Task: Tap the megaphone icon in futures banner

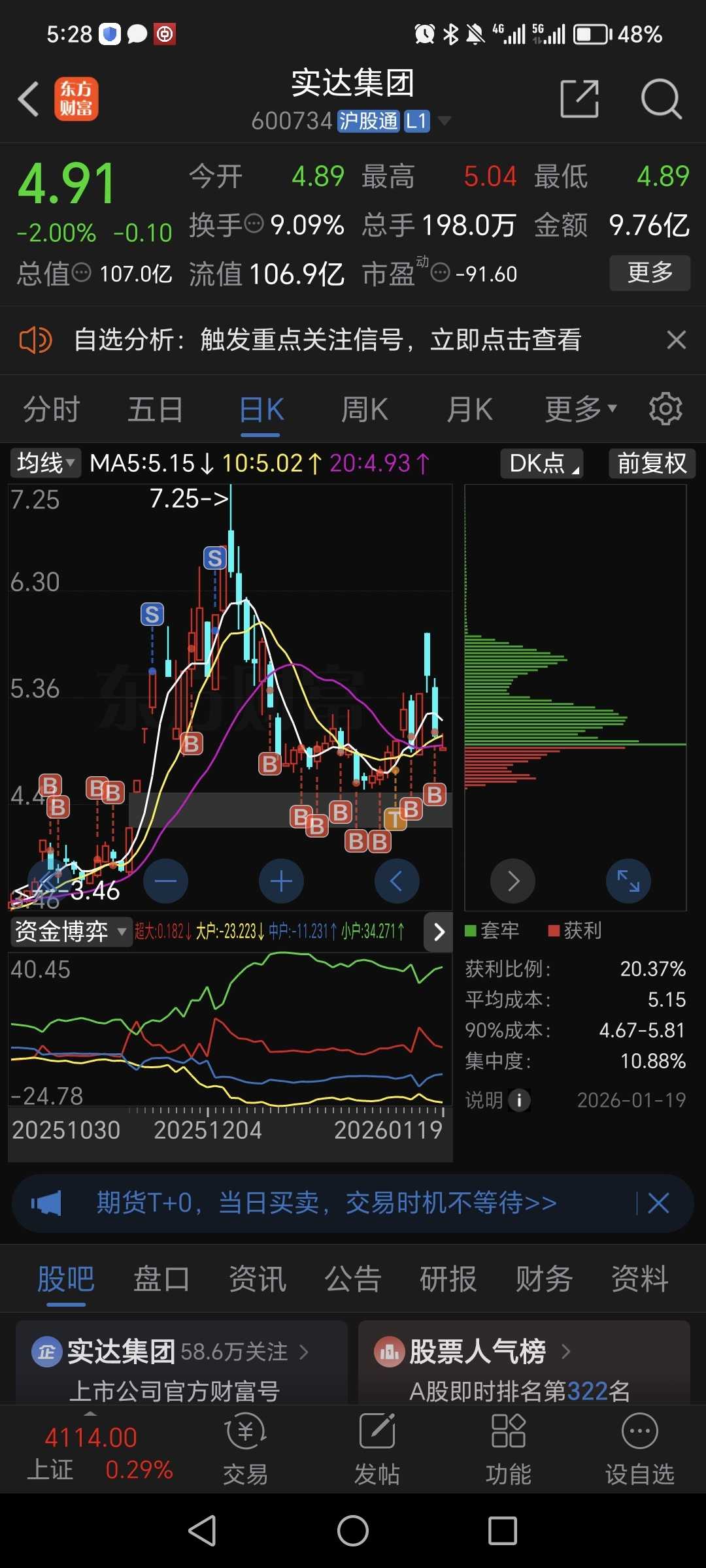Action: 46,1202
